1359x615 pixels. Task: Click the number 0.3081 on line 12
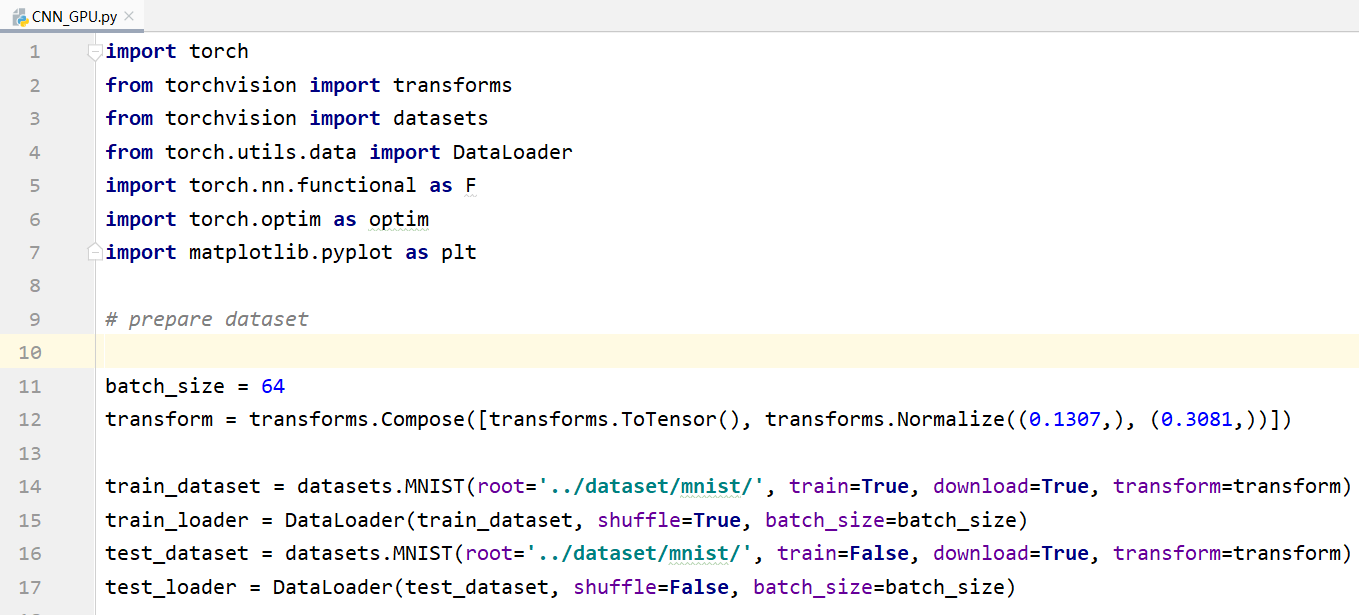[x=1197, y=419]
